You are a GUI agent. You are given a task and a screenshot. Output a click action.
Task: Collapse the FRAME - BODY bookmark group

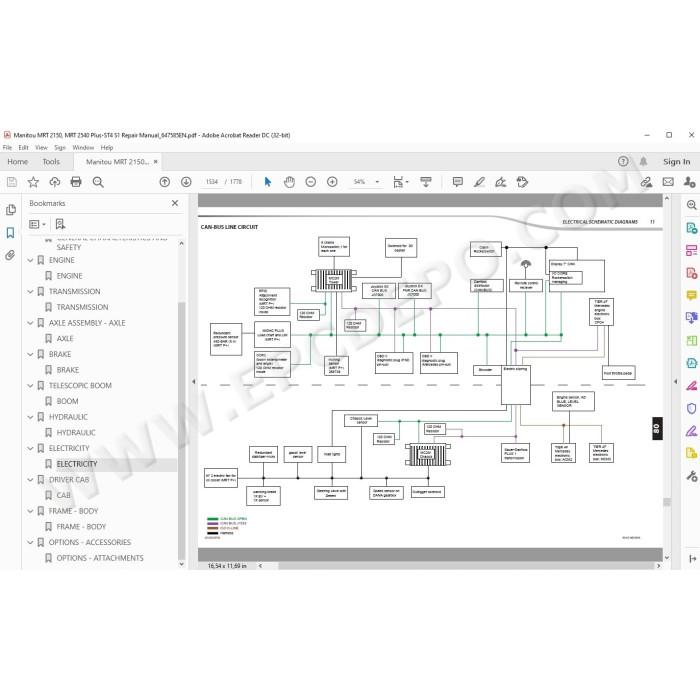[30, 511]
